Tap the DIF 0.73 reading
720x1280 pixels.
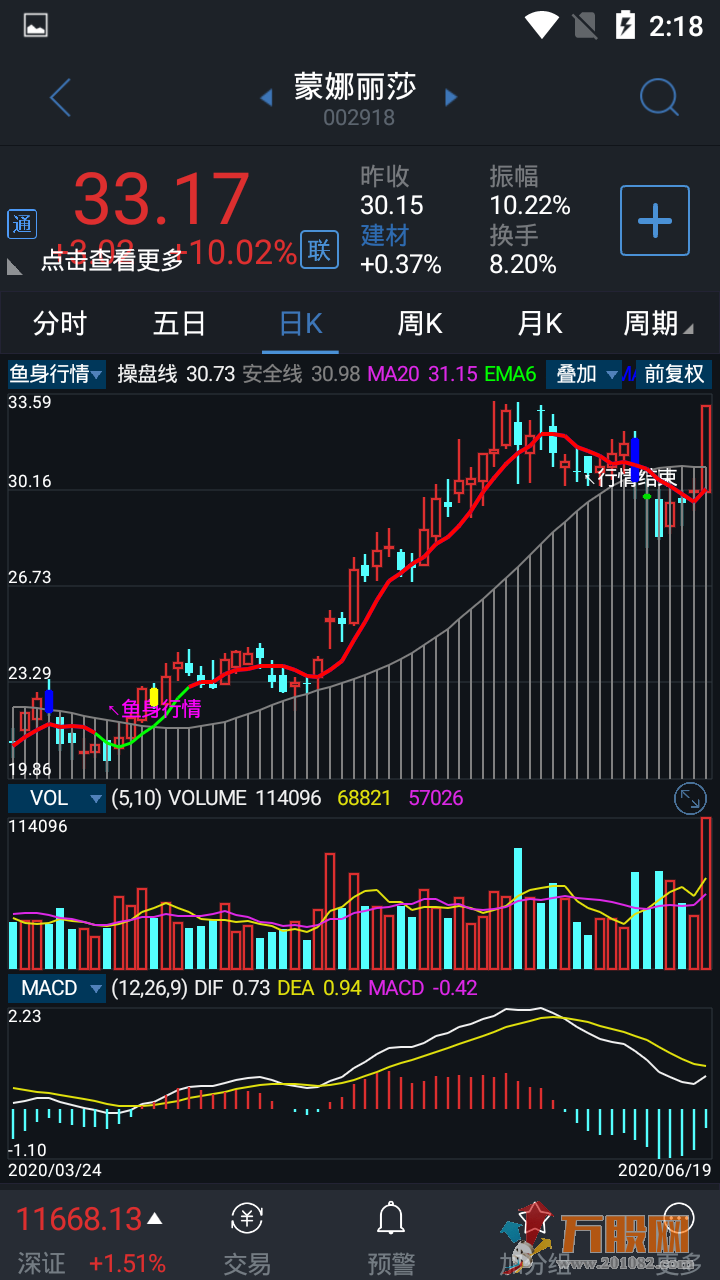click(x=232, y=988)
